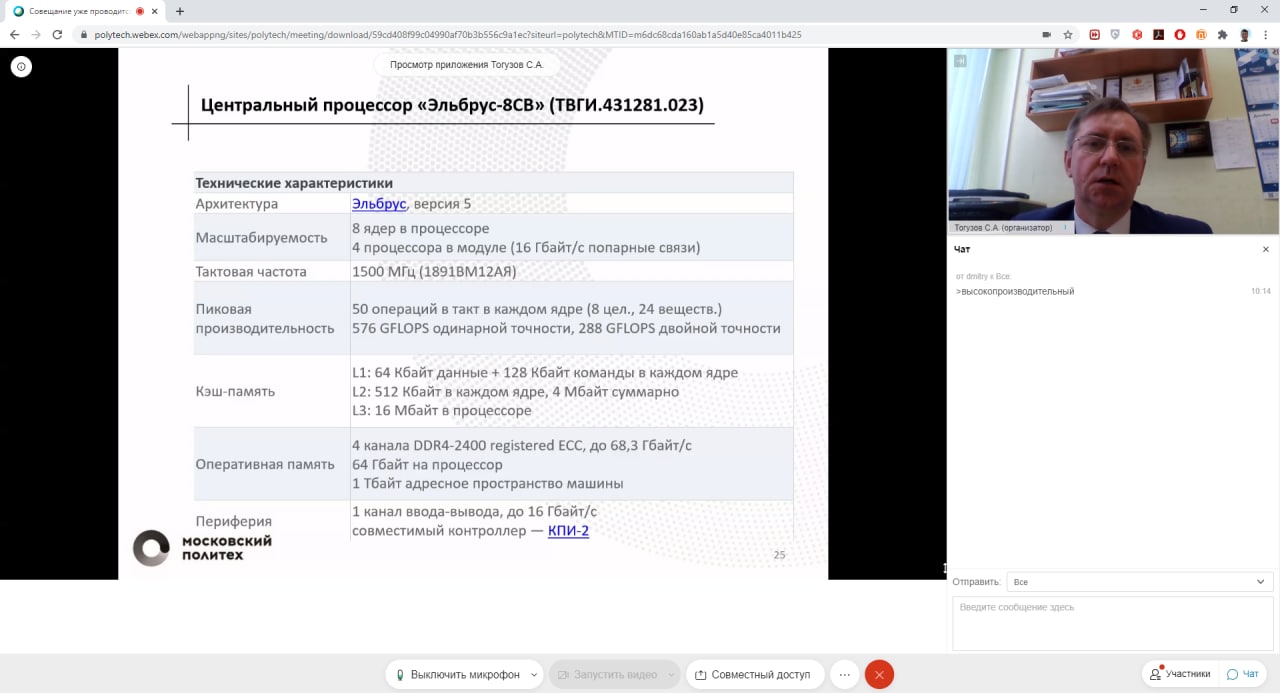The height and width of the screenshot is (693, 1280).
Task: Reload the page
Action: click(x=58, y=34)
